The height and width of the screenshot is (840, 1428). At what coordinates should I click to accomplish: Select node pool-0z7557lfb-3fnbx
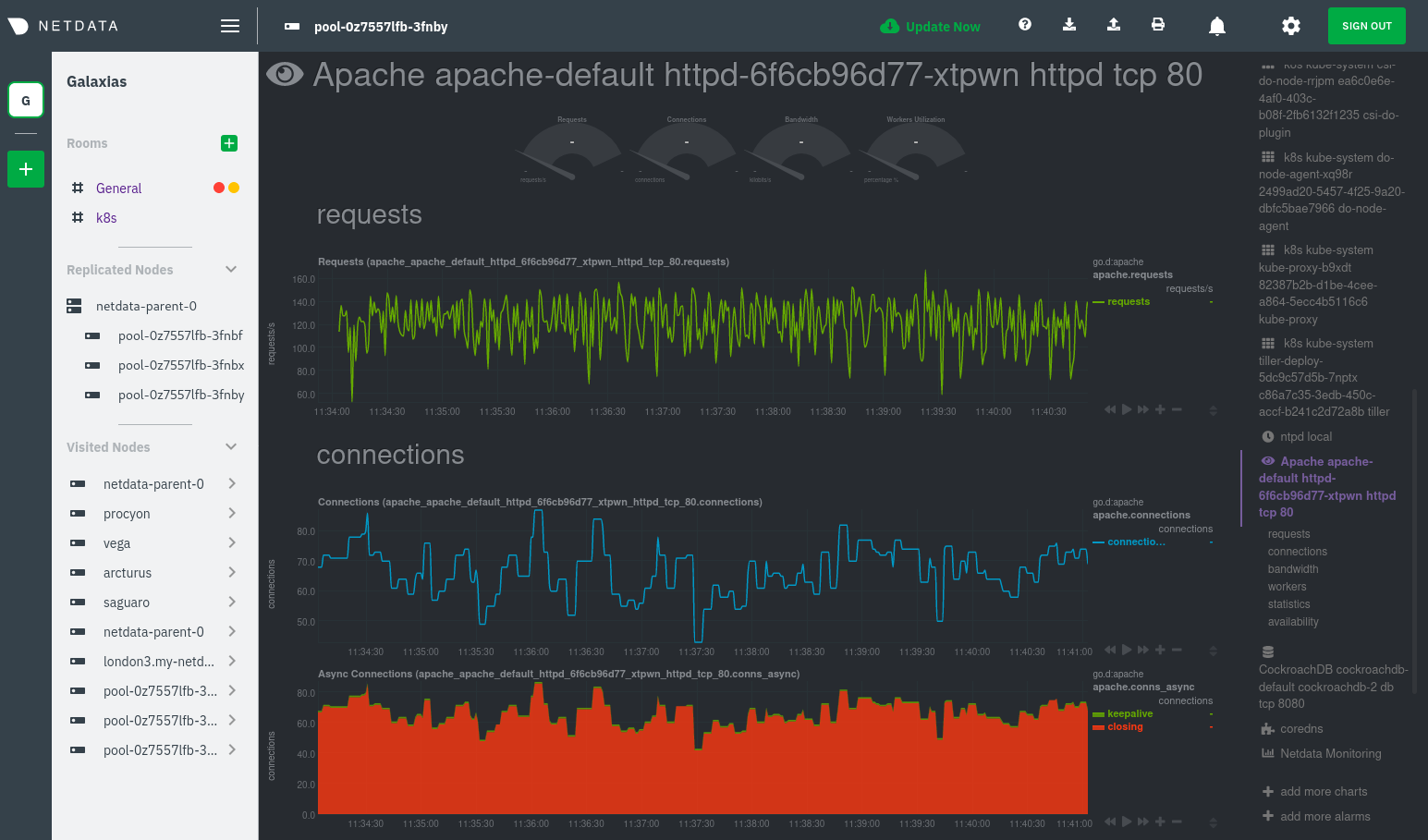[181, 365]
